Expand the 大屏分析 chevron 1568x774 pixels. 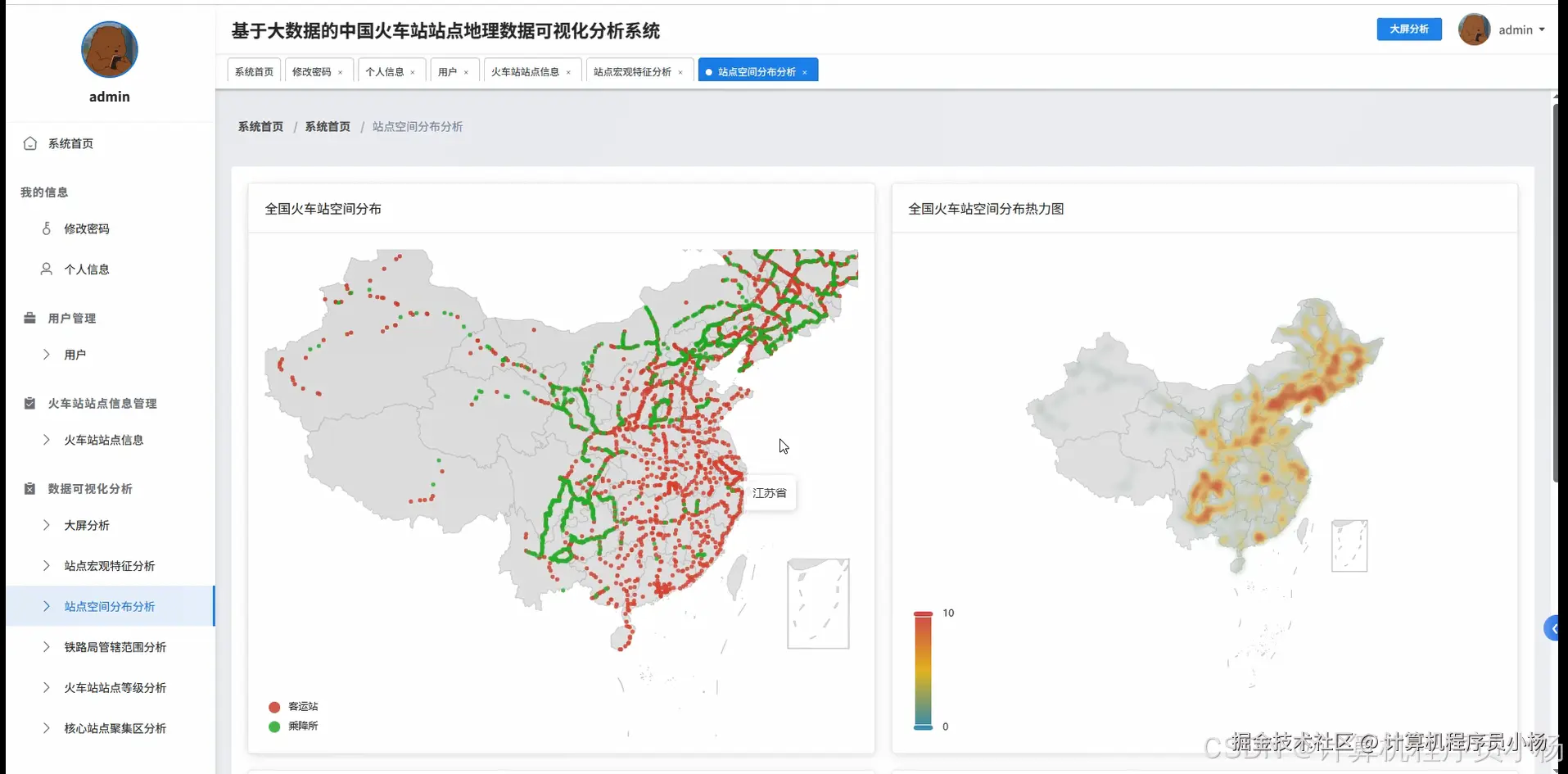[47, 524]
